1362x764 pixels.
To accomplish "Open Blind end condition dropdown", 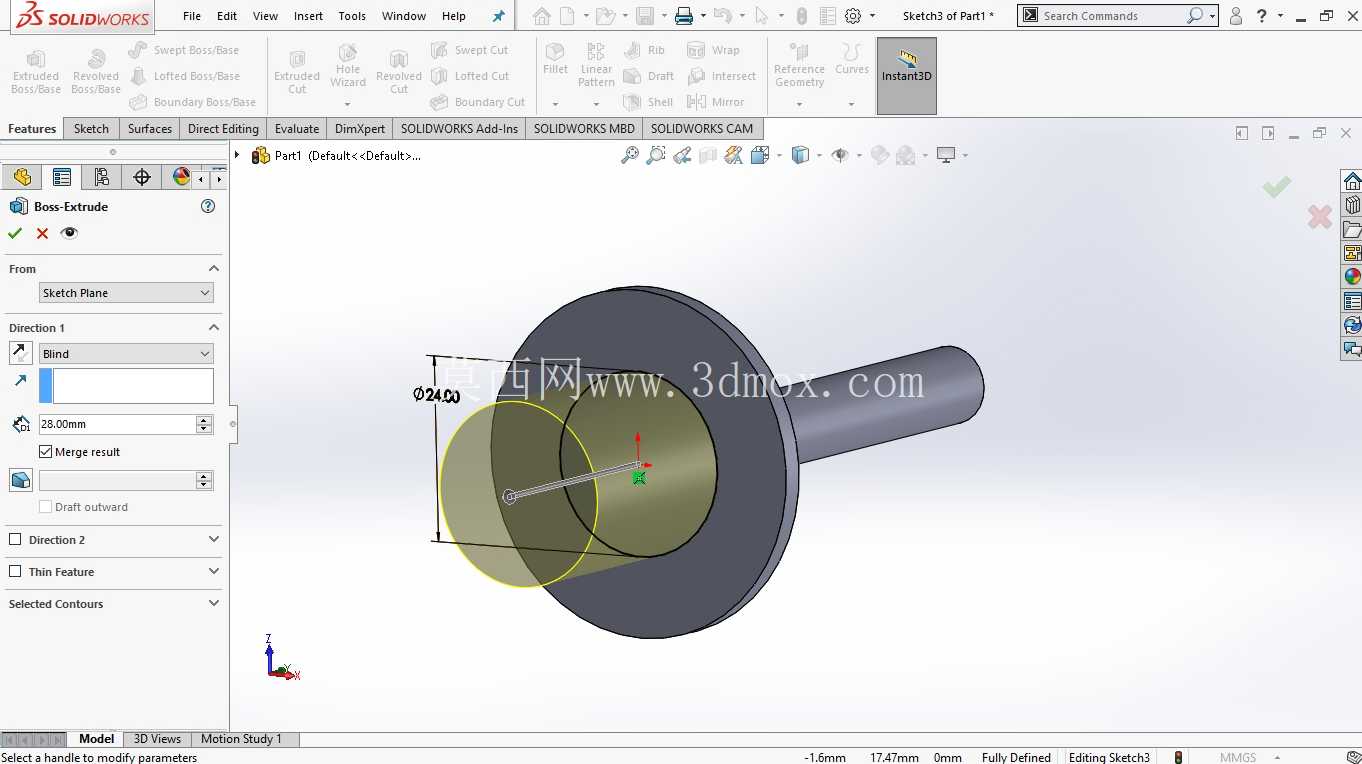I will pos(126,354).
